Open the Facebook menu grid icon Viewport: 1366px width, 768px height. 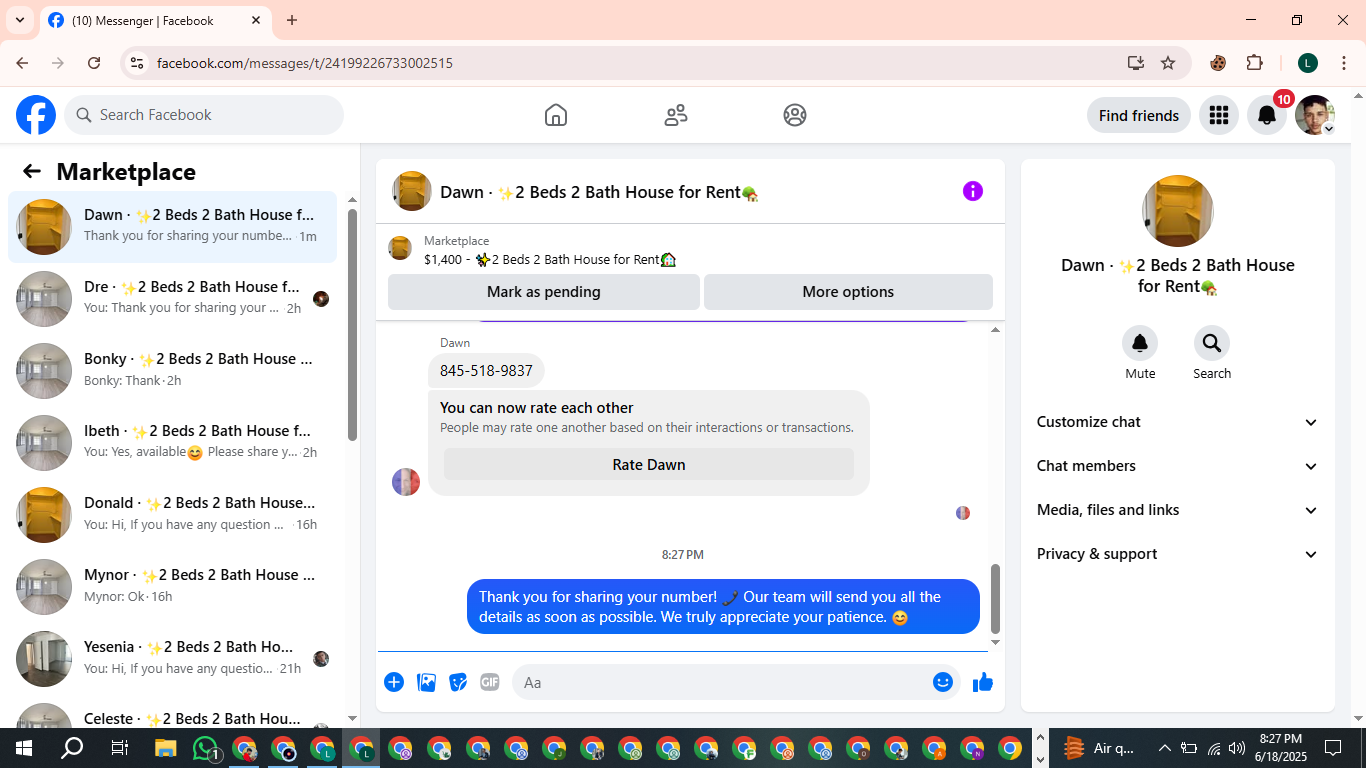click(1218, 115)
